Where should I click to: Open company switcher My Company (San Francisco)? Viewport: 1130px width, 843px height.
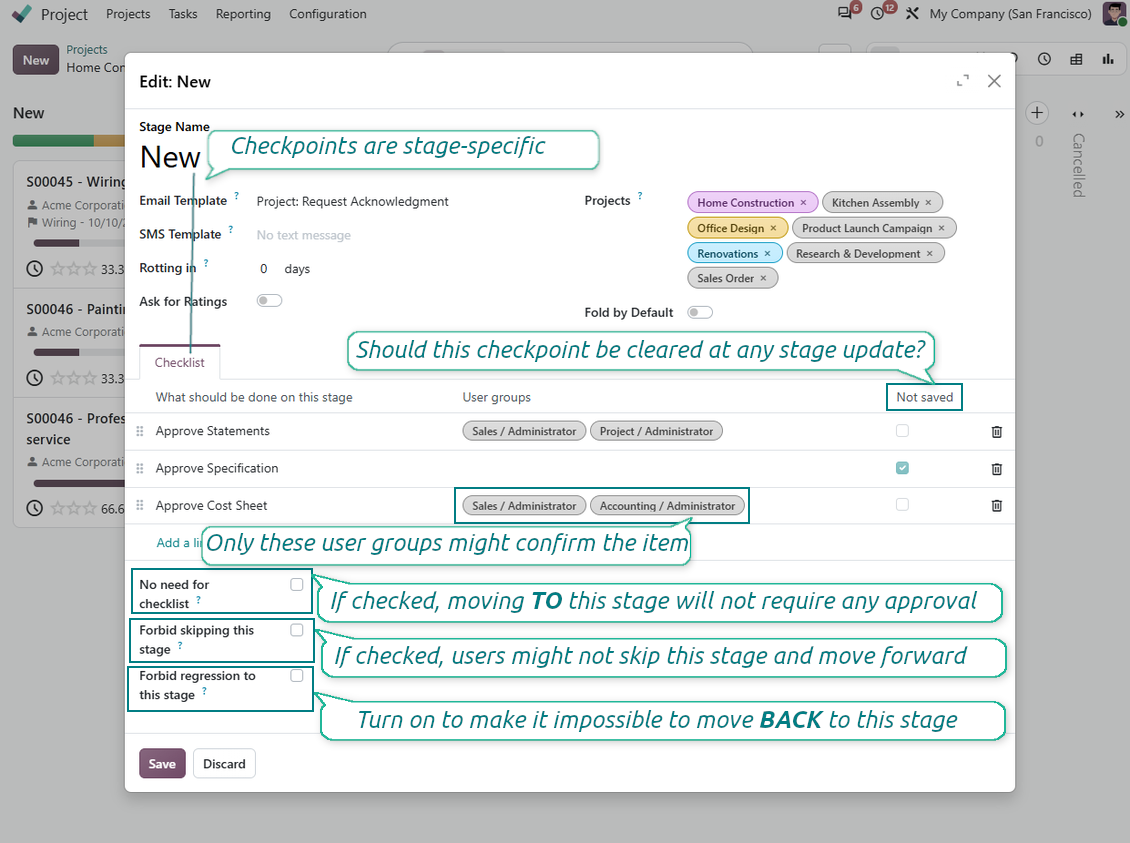pyautogui.click(x=1010, y=14)
